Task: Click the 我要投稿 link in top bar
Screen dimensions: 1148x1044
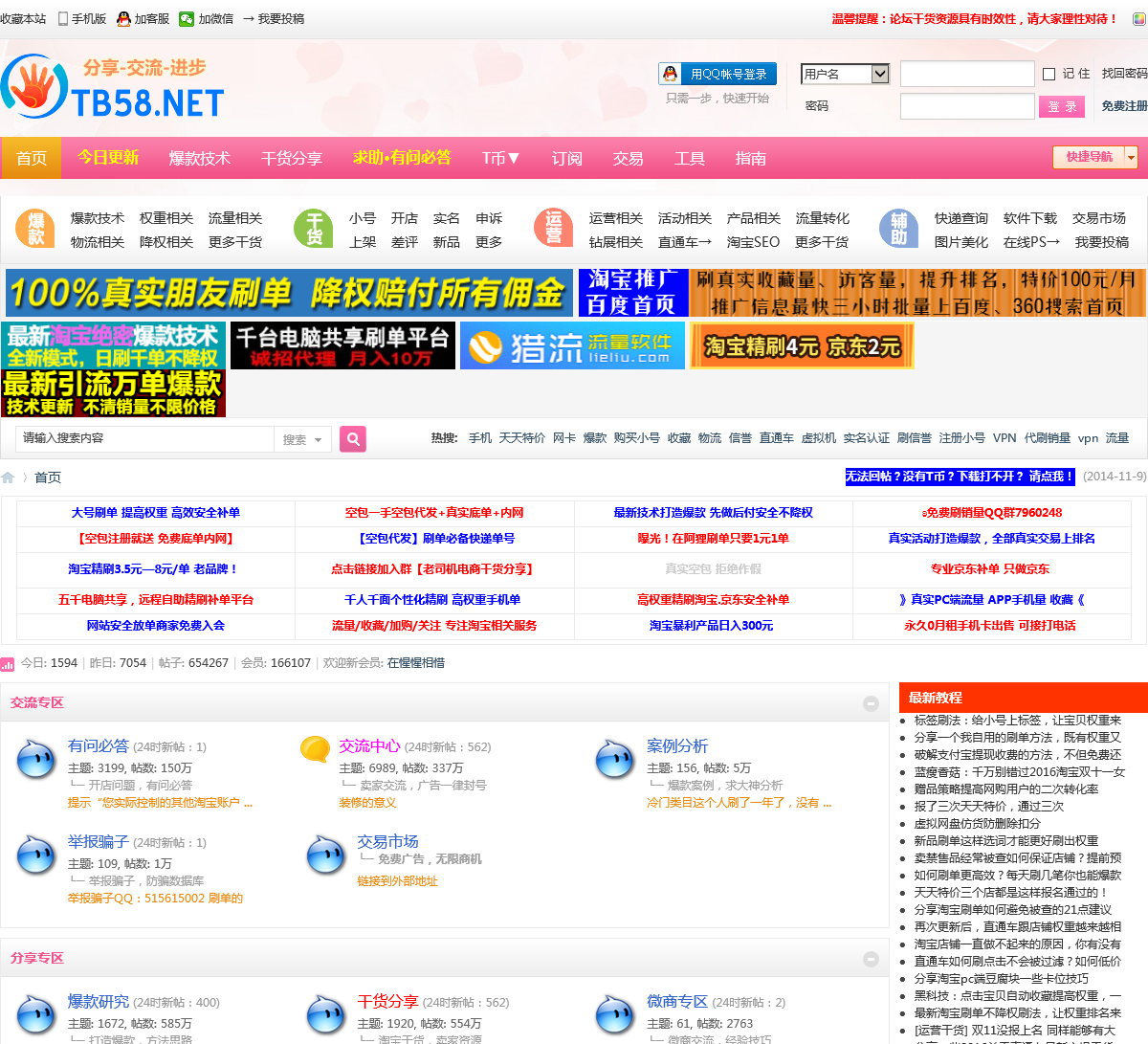Action: click(x=280, y=18)
